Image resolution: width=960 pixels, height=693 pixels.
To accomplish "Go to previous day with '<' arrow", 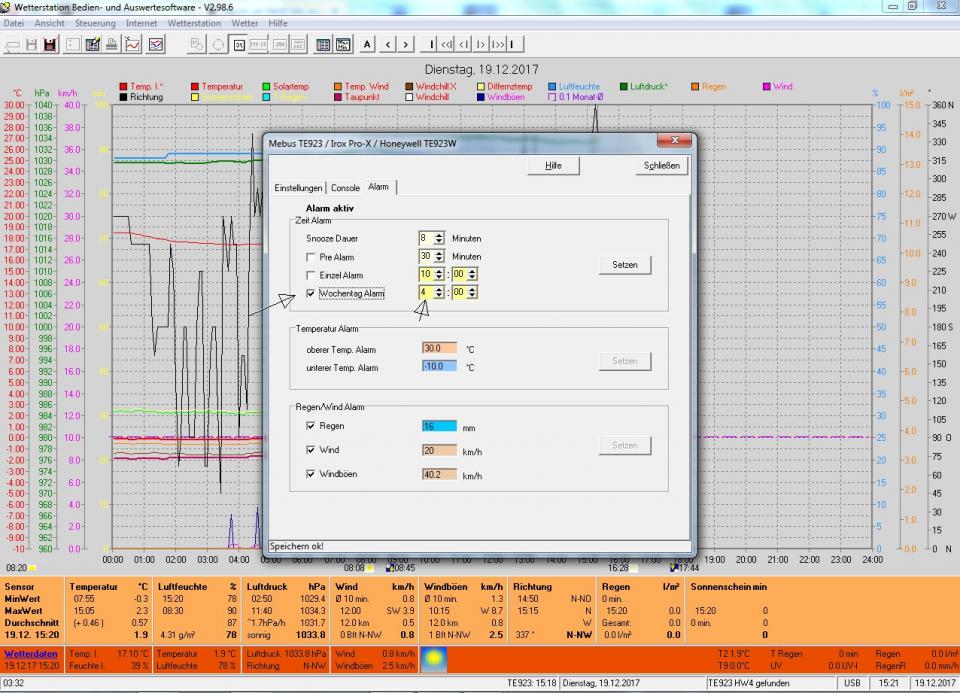I will [388, 44].
